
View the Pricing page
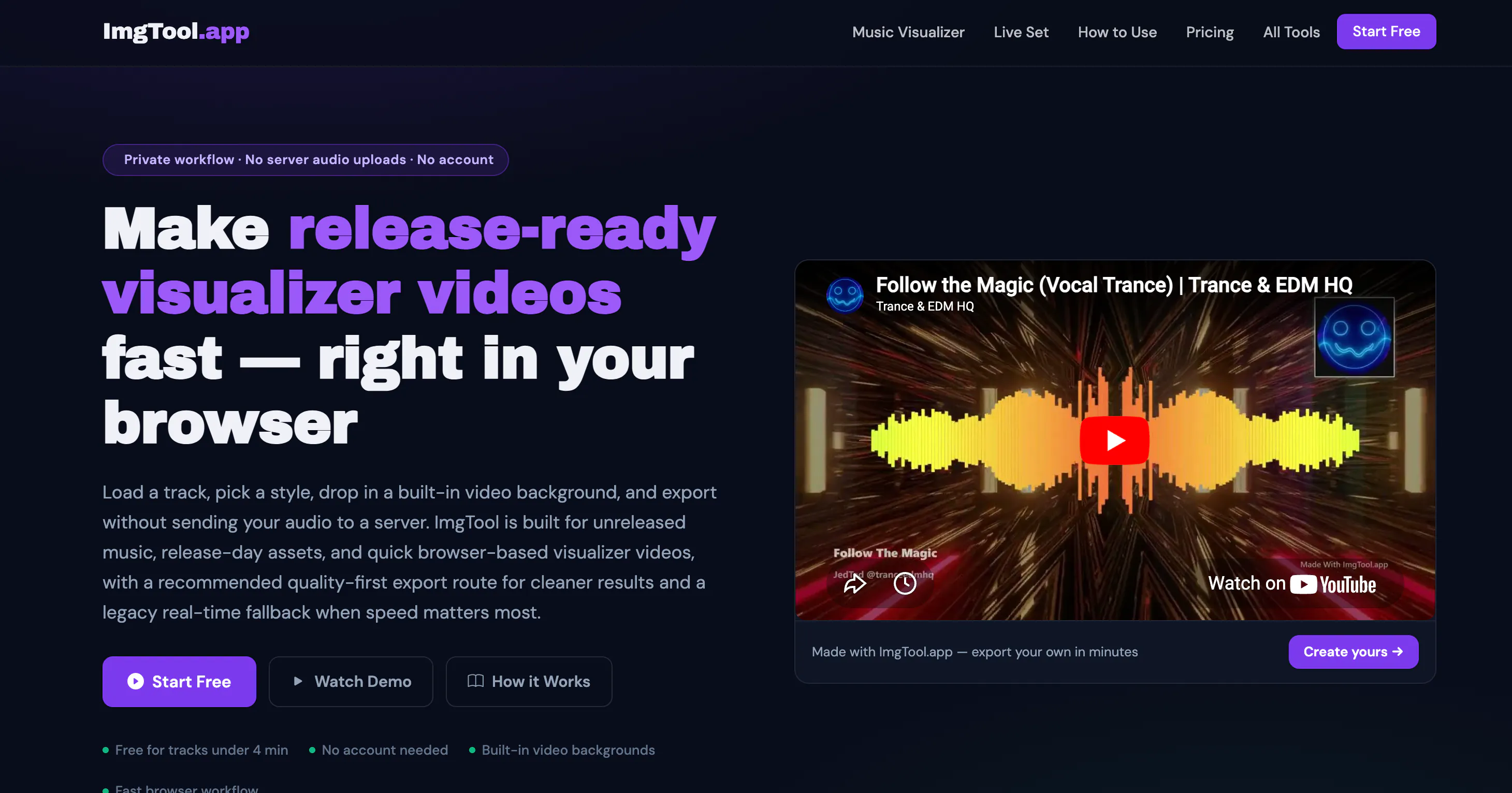pos(1210,32)
